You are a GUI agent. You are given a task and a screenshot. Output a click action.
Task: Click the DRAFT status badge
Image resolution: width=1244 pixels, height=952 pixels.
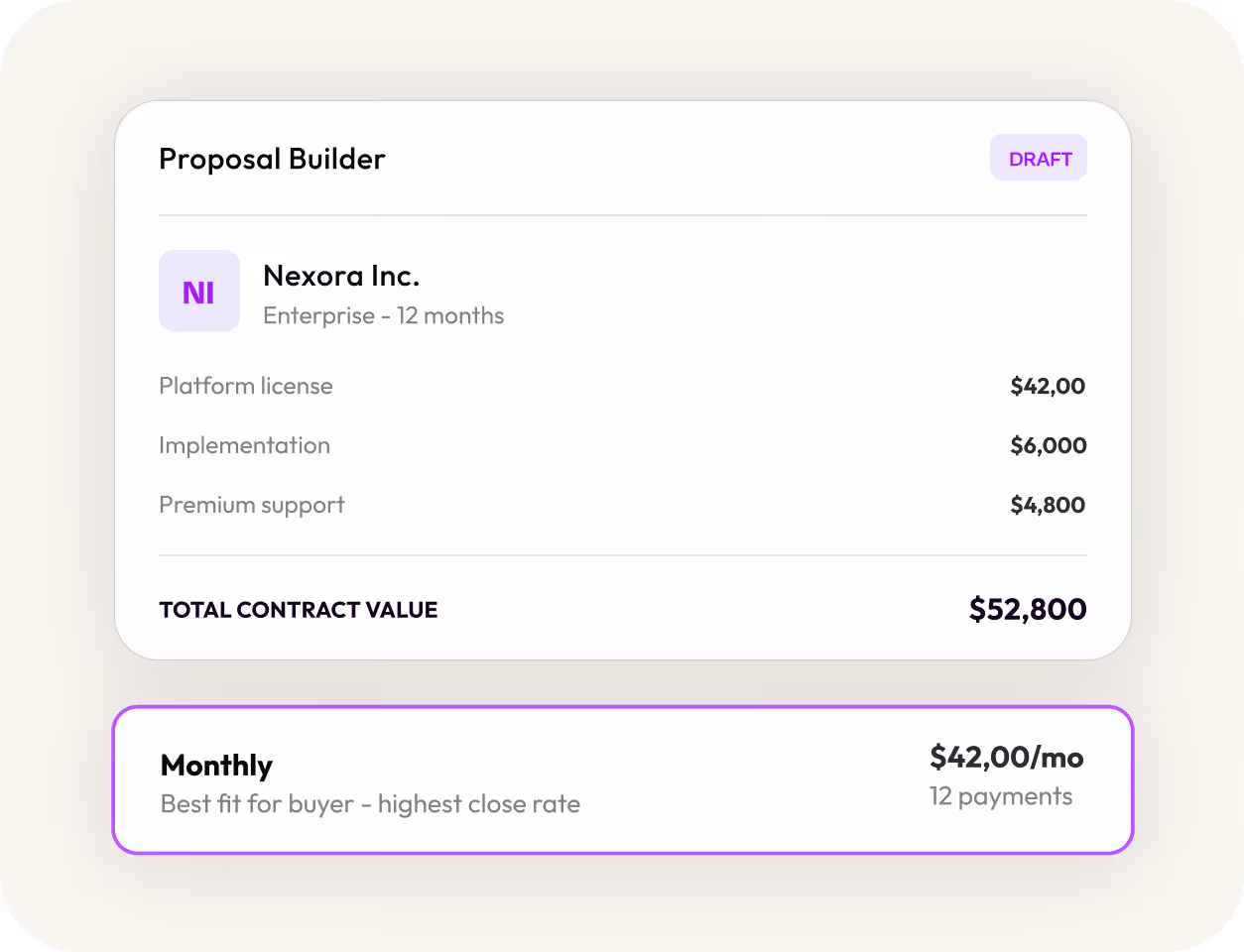1039,158
